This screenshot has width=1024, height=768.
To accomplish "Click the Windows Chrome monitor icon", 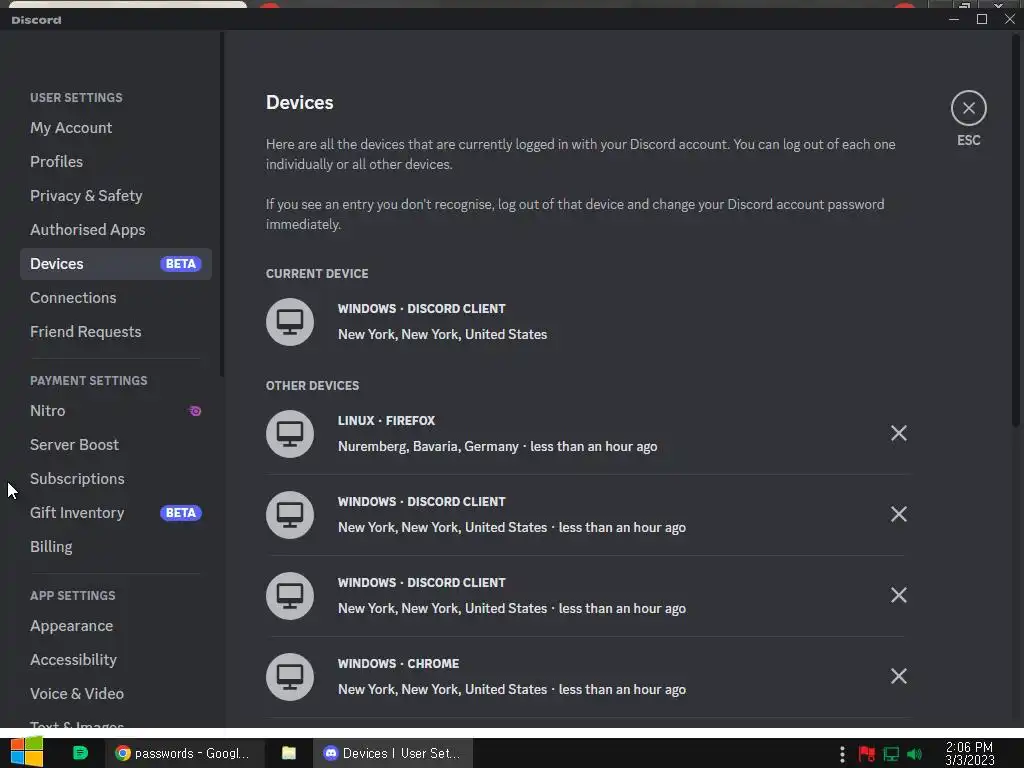I will 290,677.
